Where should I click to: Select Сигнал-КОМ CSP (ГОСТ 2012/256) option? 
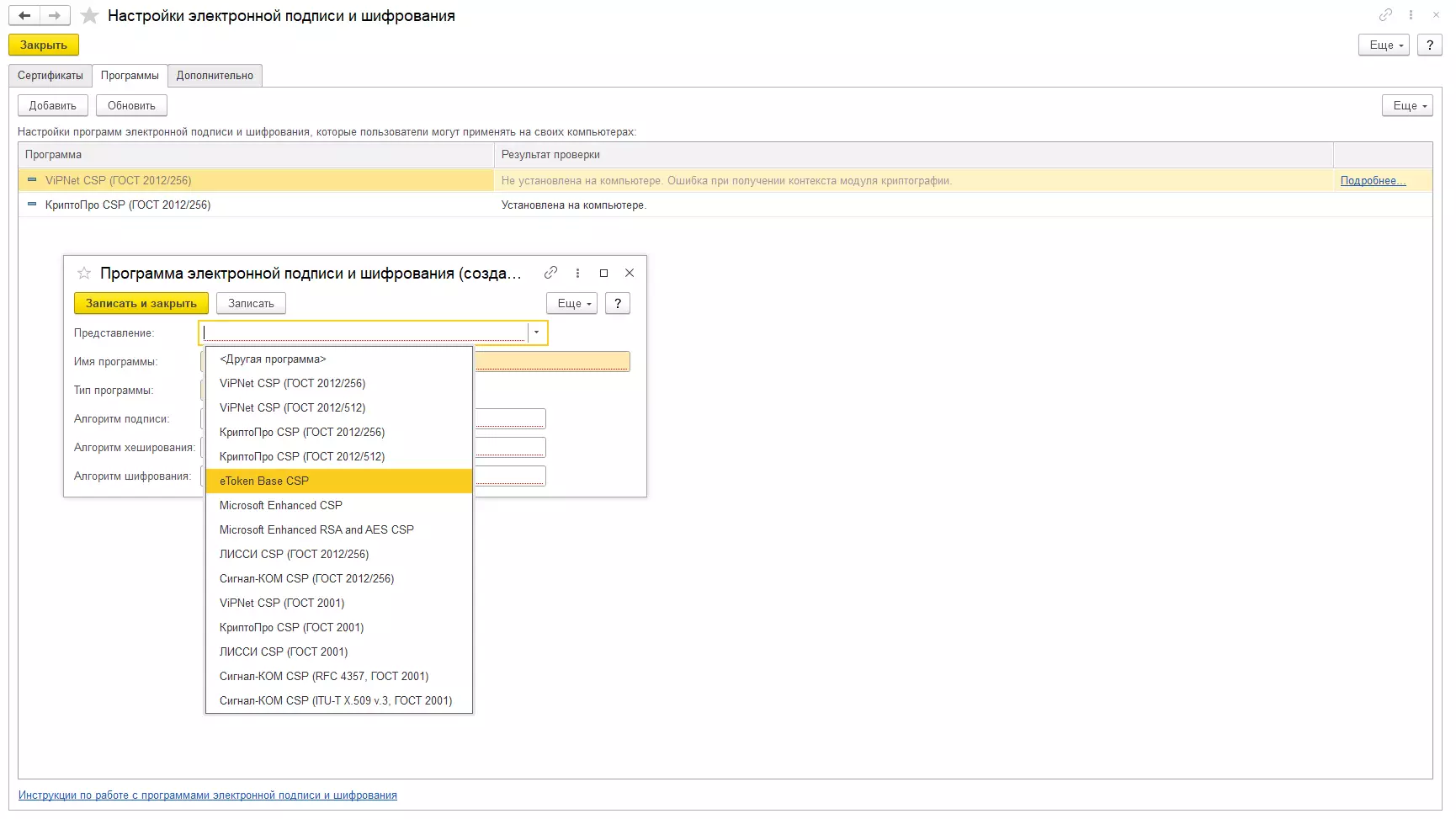(x=339, y=579)
